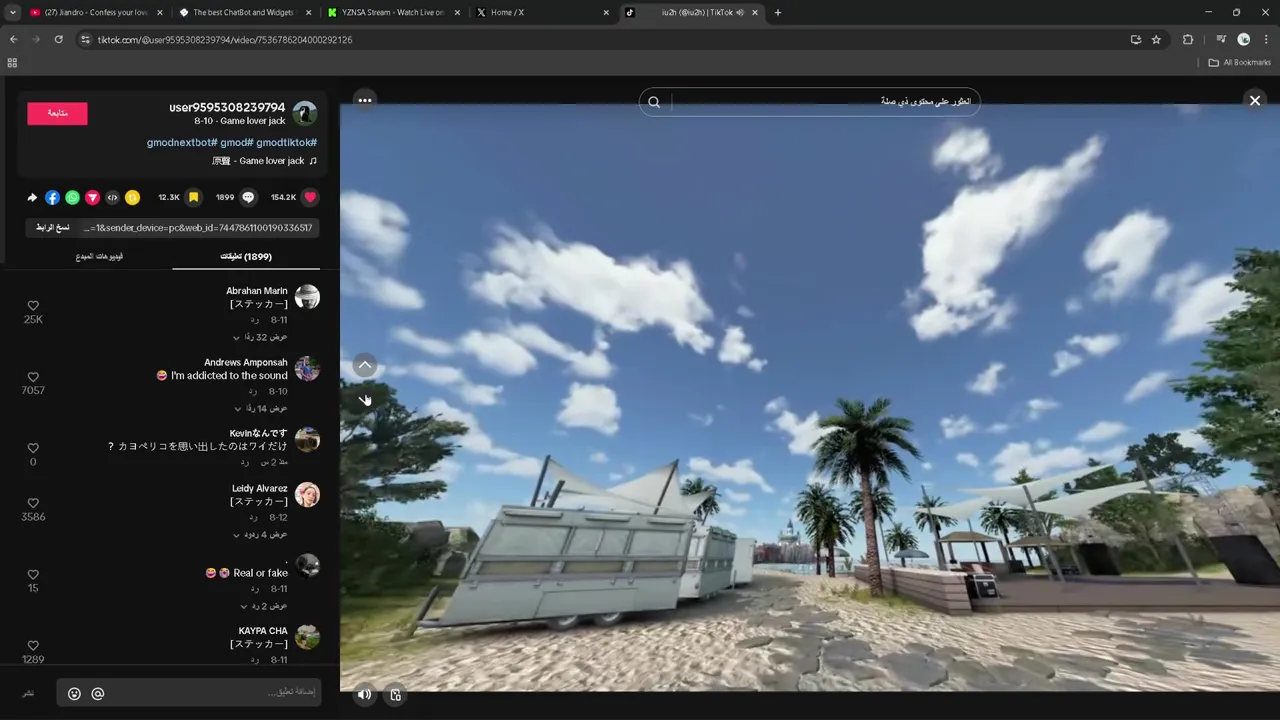Reload the page
This screenshot has width=1280, height=720.
tap(59, 39)
